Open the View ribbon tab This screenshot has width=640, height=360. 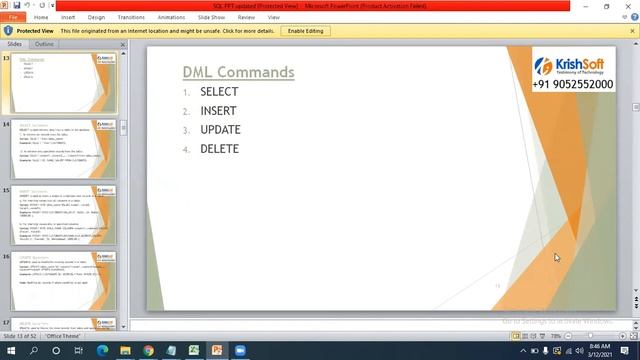[273, 17]
